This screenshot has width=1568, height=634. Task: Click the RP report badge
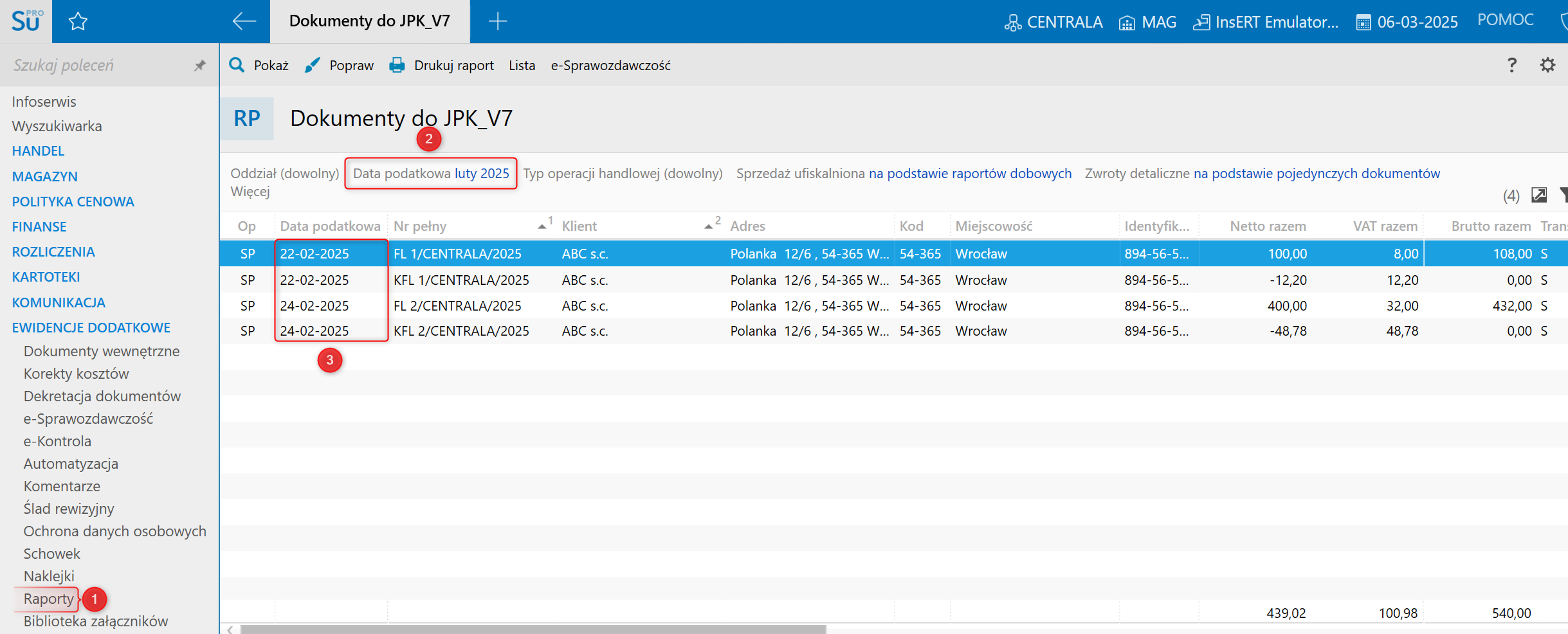[x=247, y=118]
